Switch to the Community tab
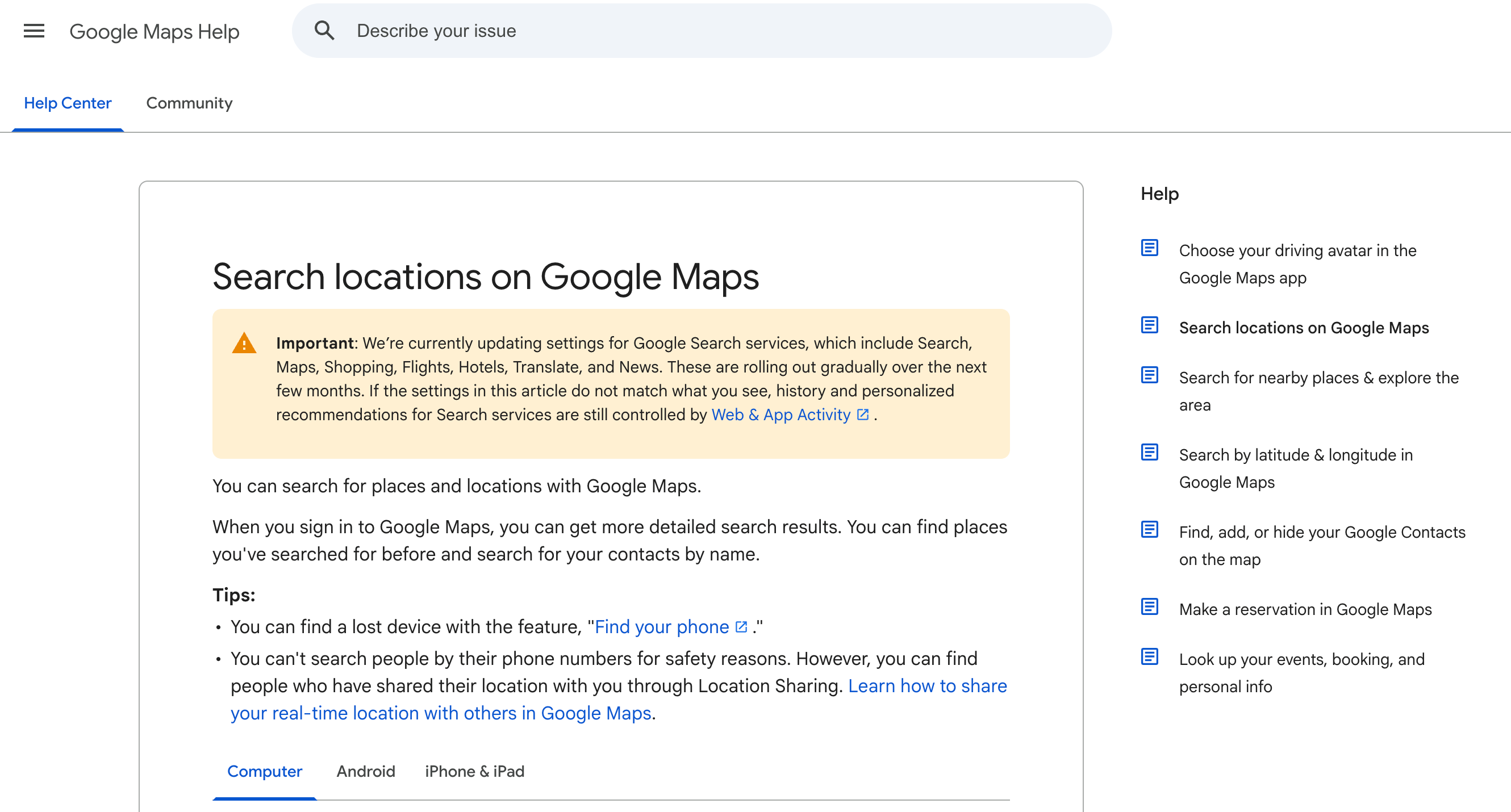The width and height of the screenshot is (1511, 812). pos(189,103)
